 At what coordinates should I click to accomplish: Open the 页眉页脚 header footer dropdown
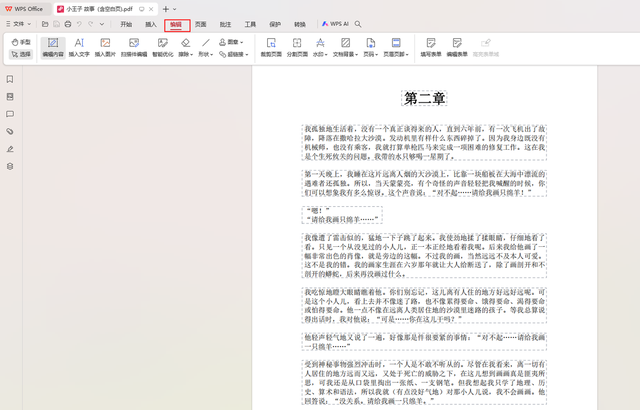(x=396, y=47)
